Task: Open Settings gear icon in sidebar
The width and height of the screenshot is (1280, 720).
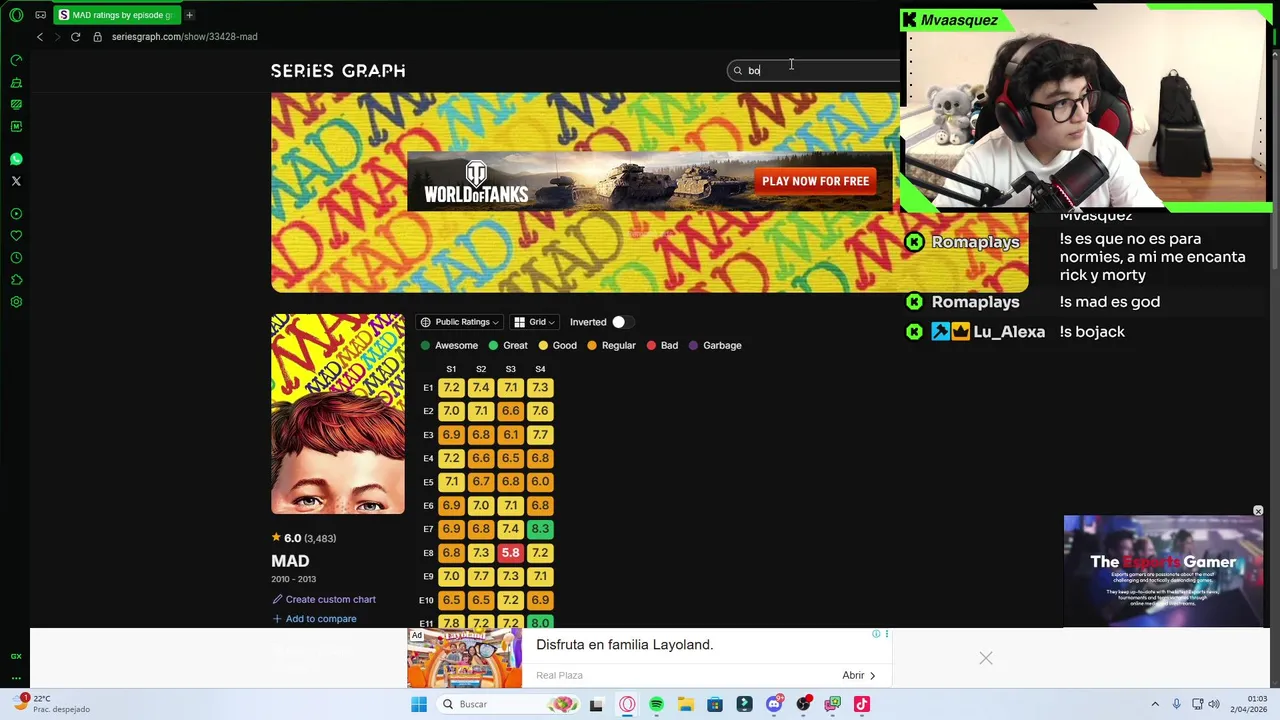Action: 16,302
